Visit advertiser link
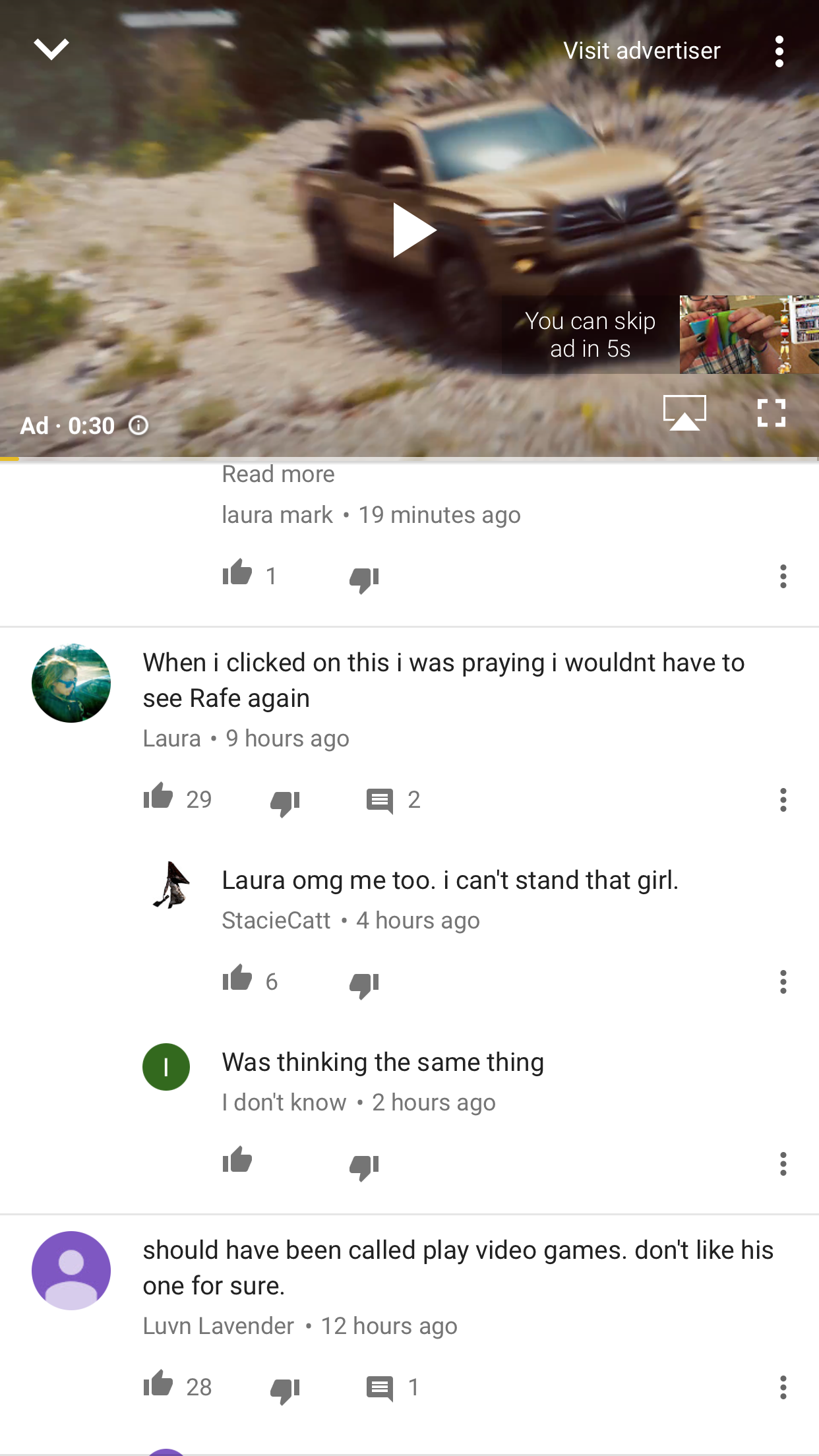The image size is (819, 1456). point(642,51)
